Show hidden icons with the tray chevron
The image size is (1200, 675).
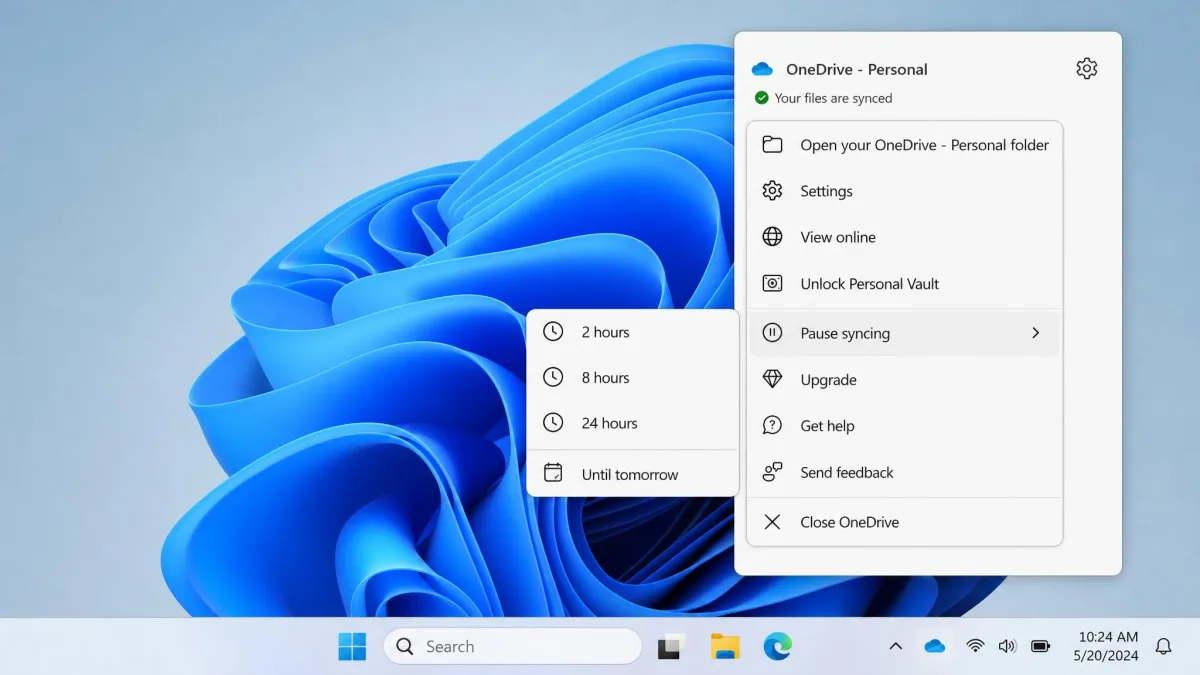pos(896,647)
